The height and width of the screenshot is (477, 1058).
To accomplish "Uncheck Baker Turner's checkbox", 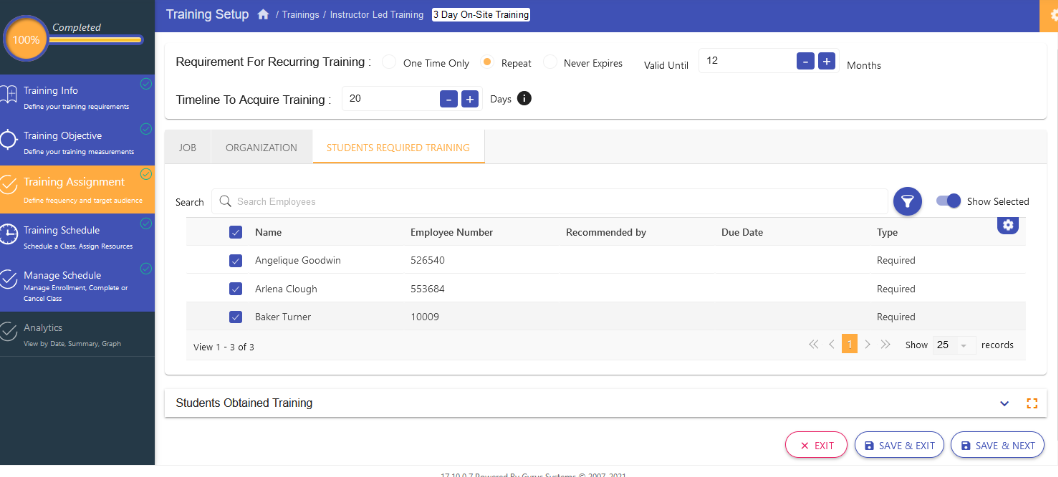I will click(235, 316).
